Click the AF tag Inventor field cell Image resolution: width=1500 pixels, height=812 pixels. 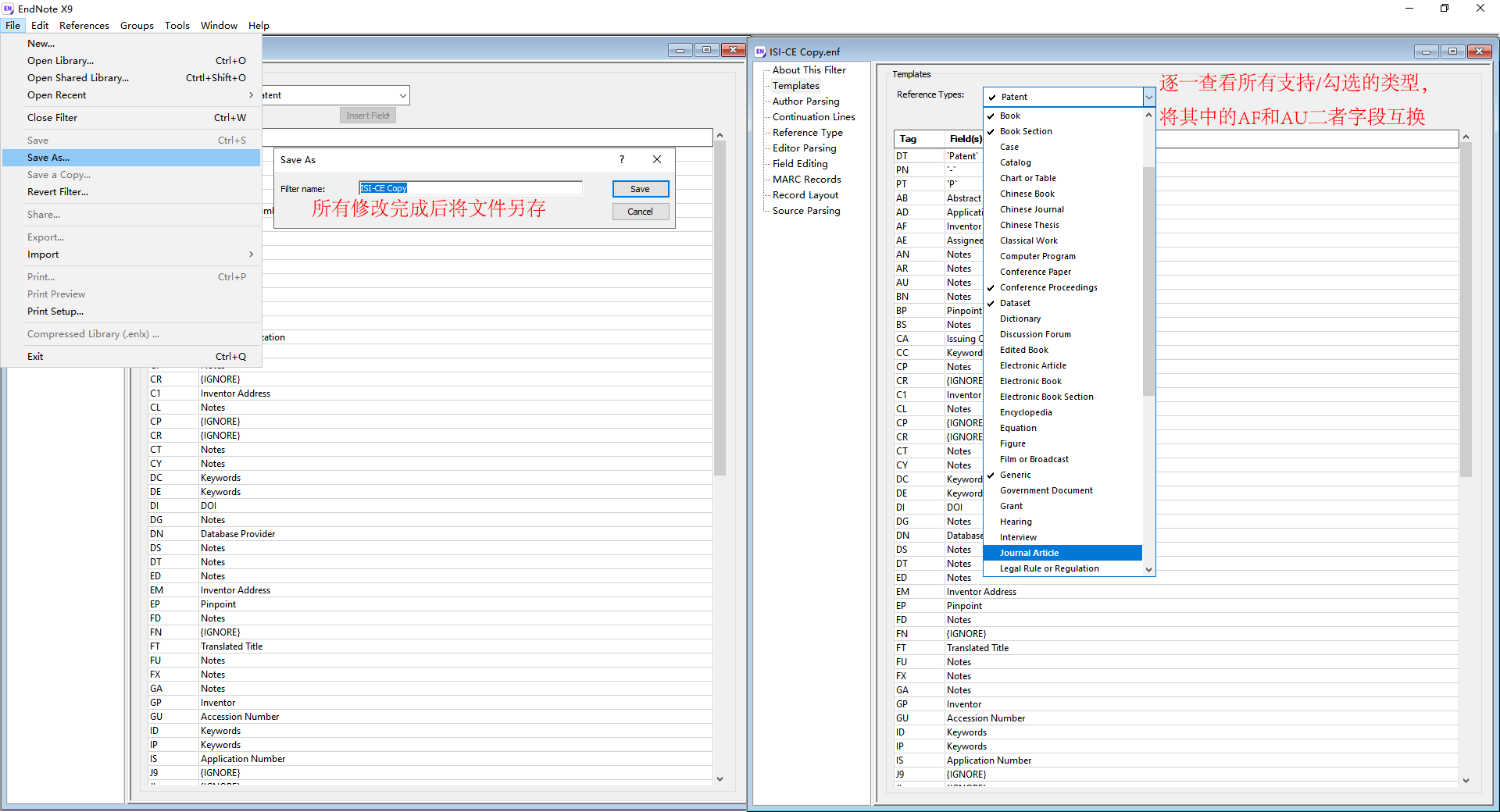pyautogui.click(x=964, y=226)
